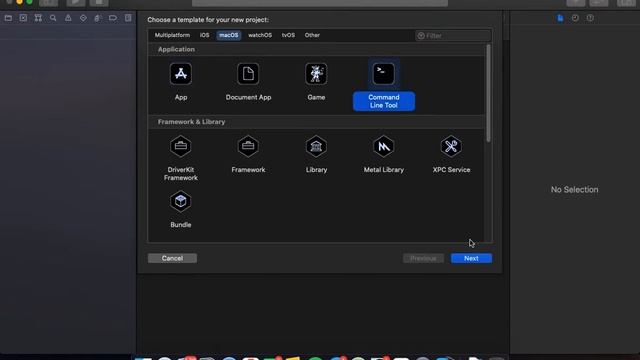640x360 pixels.
Task: Switch to the Multiplatform tab
Action: pos(172,35)
